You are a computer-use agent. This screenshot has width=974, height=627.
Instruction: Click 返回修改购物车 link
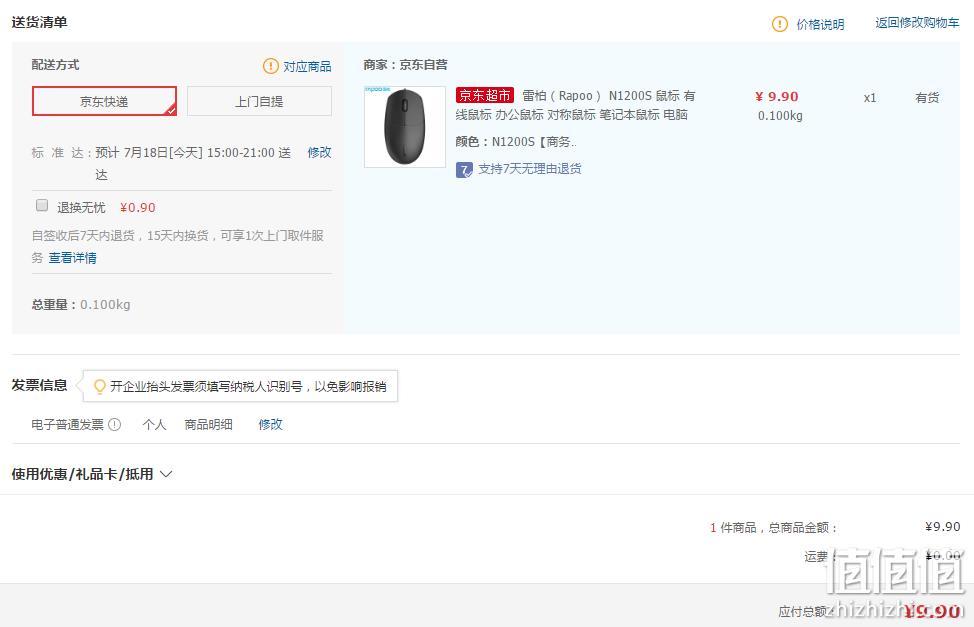tap(917, 23)
